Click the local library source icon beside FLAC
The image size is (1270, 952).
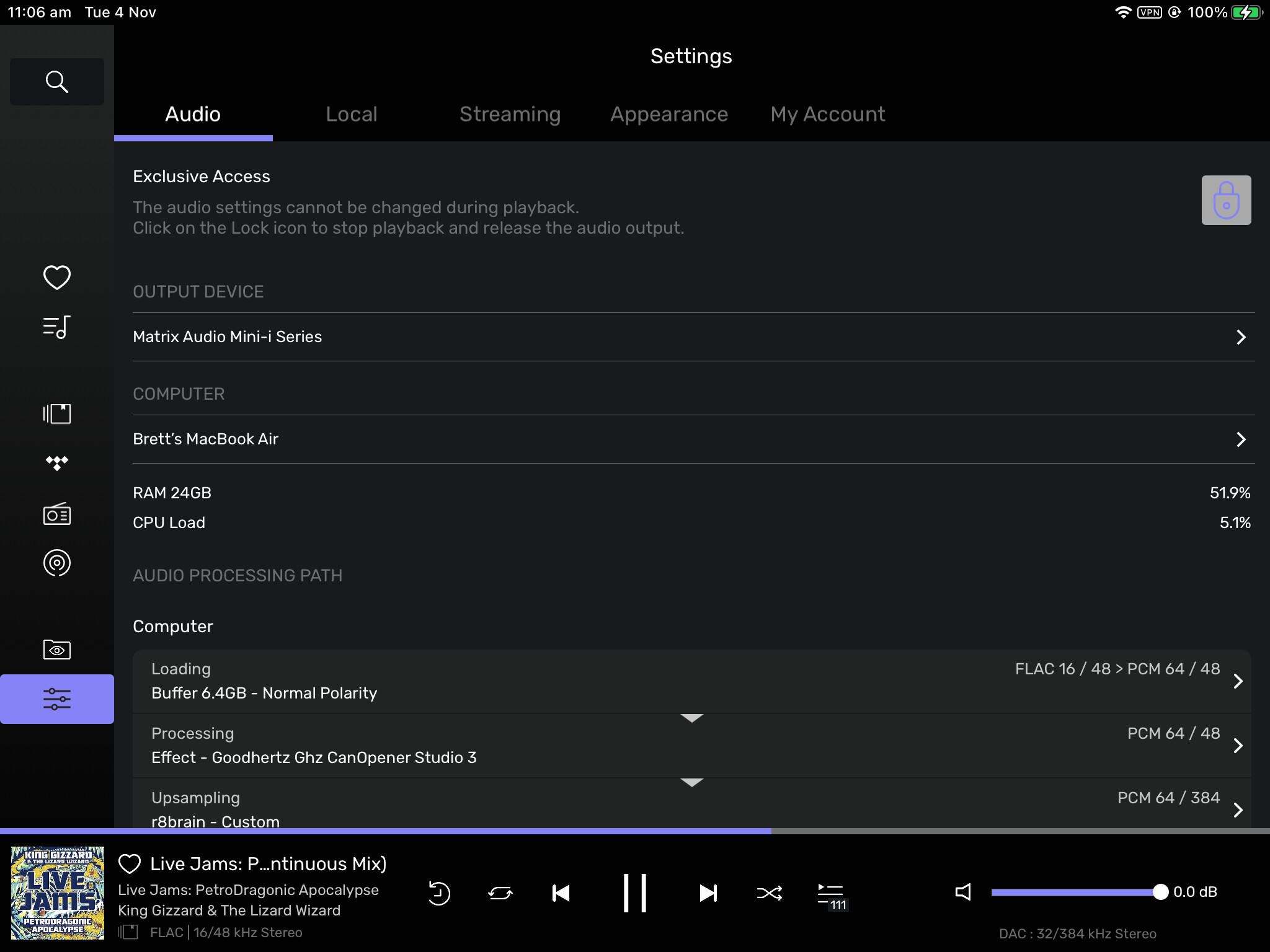(128, 932)
